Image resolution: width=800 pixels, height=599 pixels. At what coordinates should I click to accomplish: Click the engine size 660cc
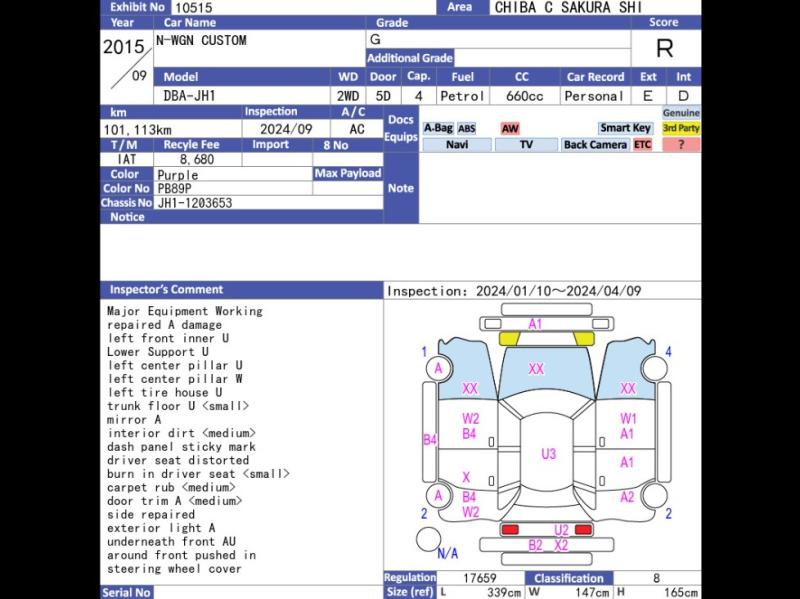coord(524,96)
